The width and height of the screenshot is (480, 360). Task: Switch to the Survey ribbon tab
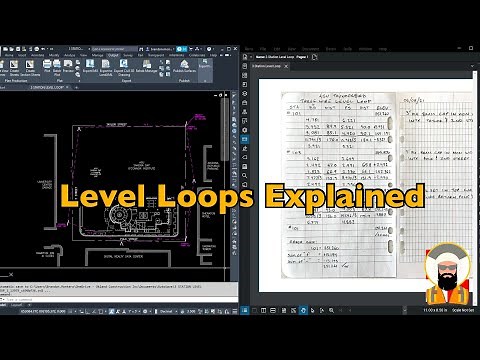[128, 55]
